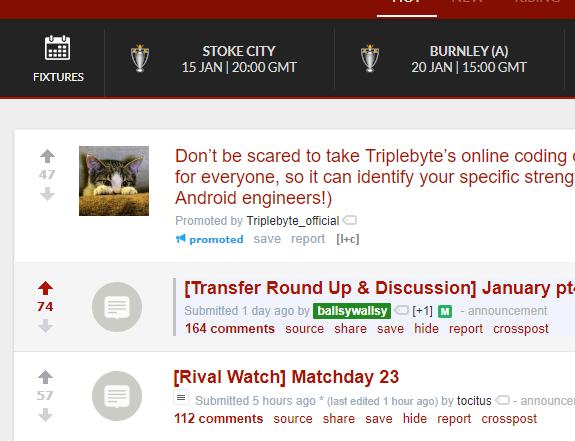Toggle the [l+c] option on promoted post
This screenshot has height=441, width=575.
click(x=348, y=239)
